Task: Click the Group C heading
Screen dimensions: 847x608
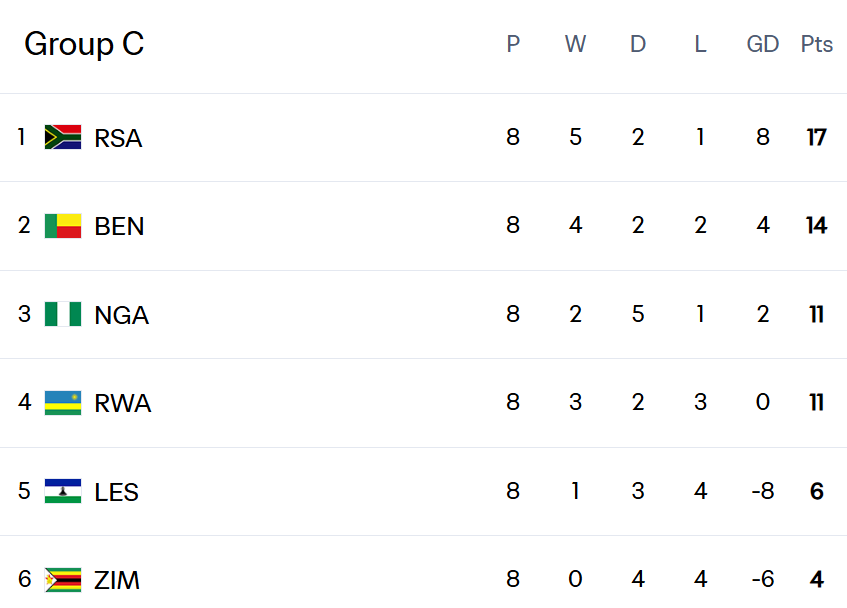Action: (x=84, y=44)
